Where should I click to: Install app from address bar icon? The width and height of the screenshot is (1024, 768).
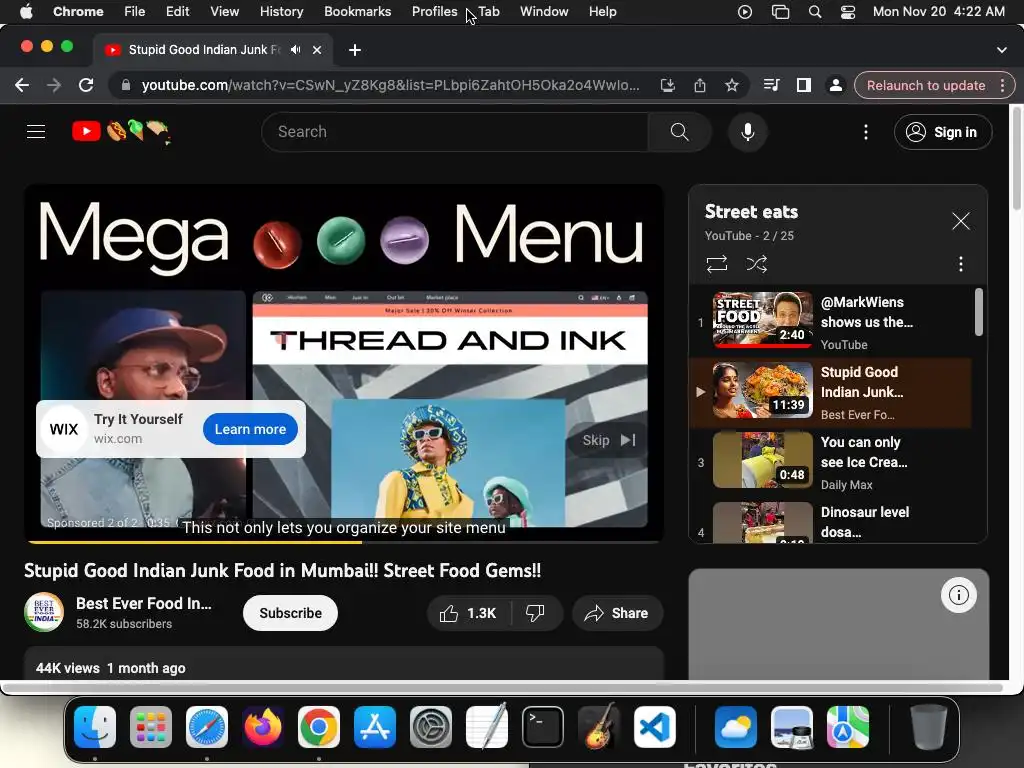click(x=667, y=86)
